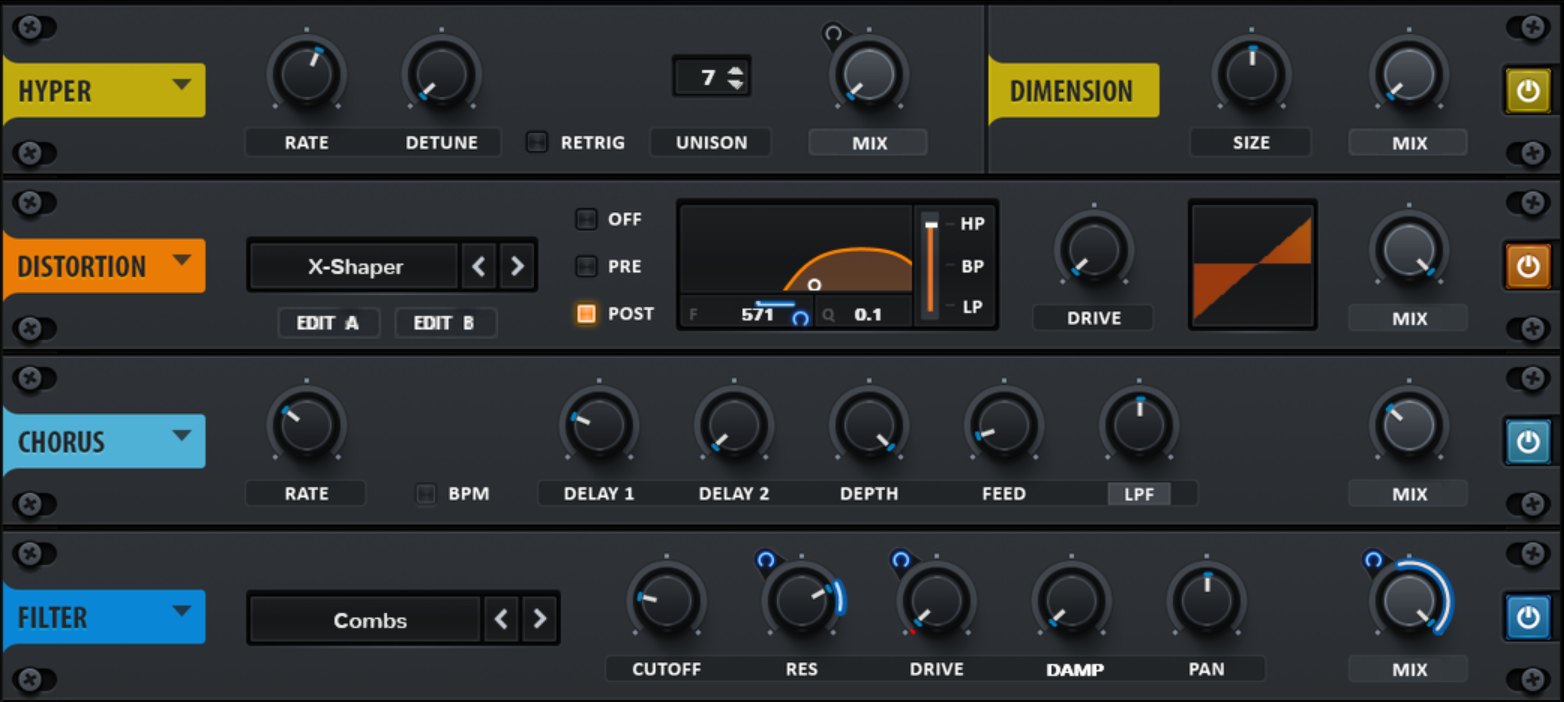Click the Filter MIX knob
Image resolution: width=1564 pixels, height=702 pixels.
point(1409,601)
